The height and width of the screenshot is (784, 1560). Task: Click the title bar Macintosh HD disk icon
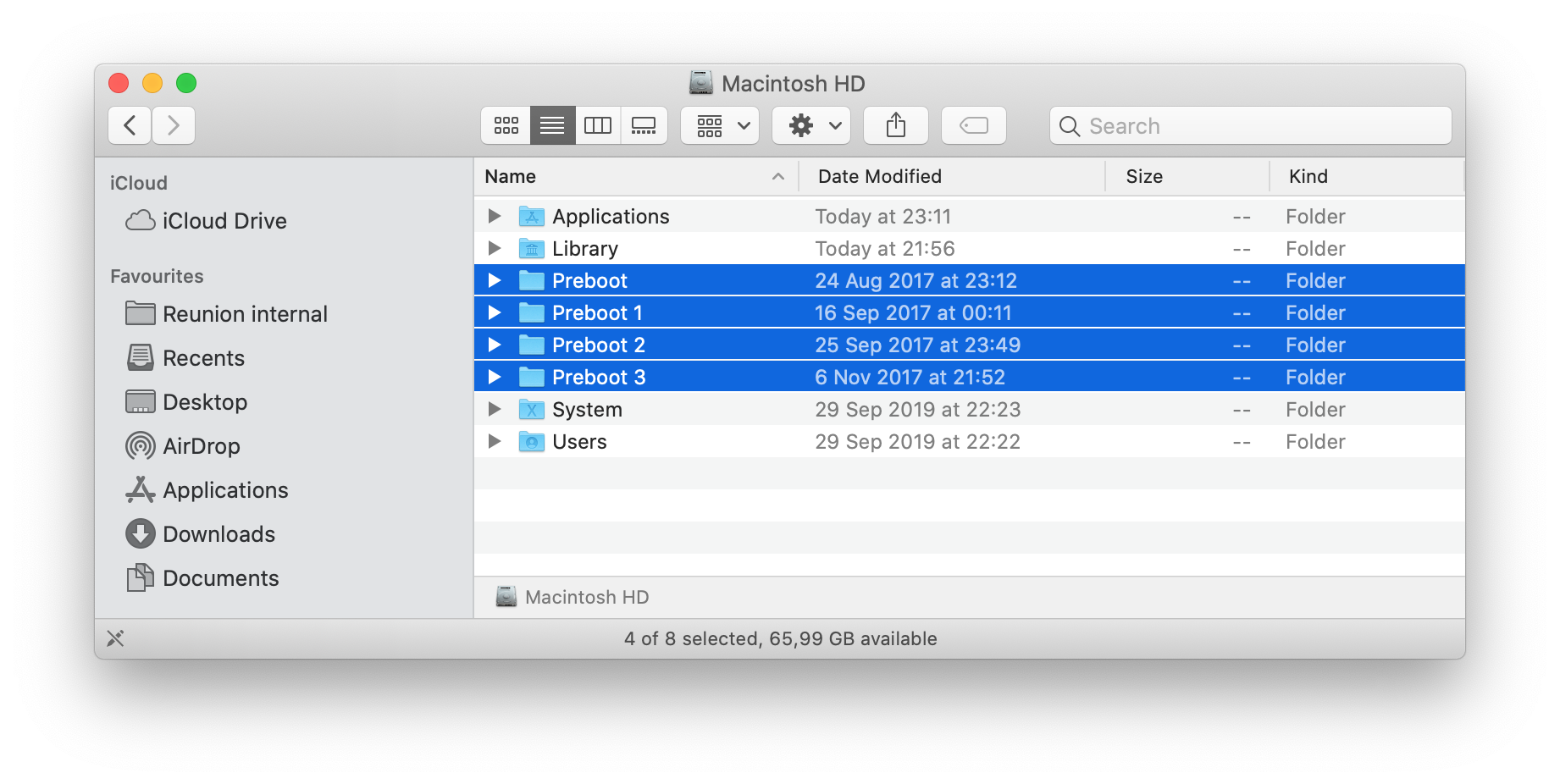click(x=700, y=83)
